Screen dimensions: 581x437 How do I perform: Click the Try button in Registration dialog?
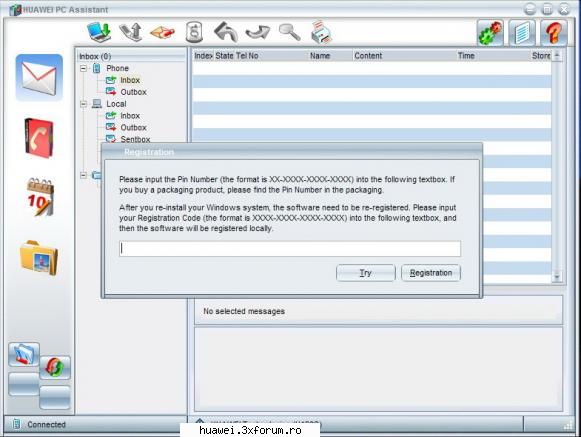[366, 273]
